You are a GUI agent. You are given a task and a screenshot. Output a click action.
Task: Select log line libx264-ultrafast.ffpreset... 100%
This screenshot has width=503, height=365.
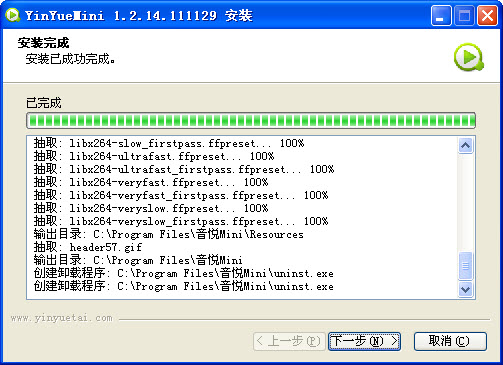154,156
